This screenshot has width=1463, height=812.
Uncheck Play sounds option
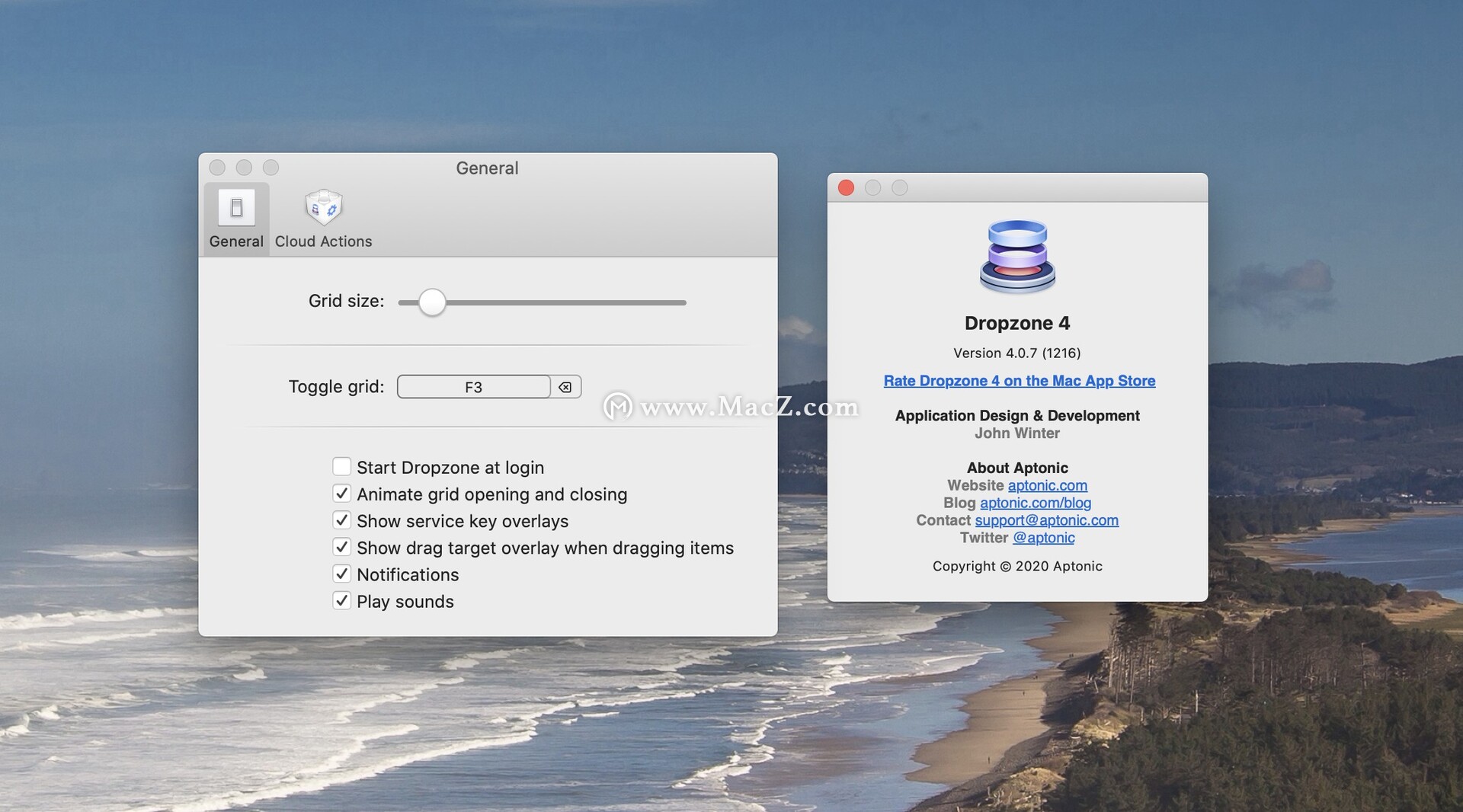[x=342, y=600]
